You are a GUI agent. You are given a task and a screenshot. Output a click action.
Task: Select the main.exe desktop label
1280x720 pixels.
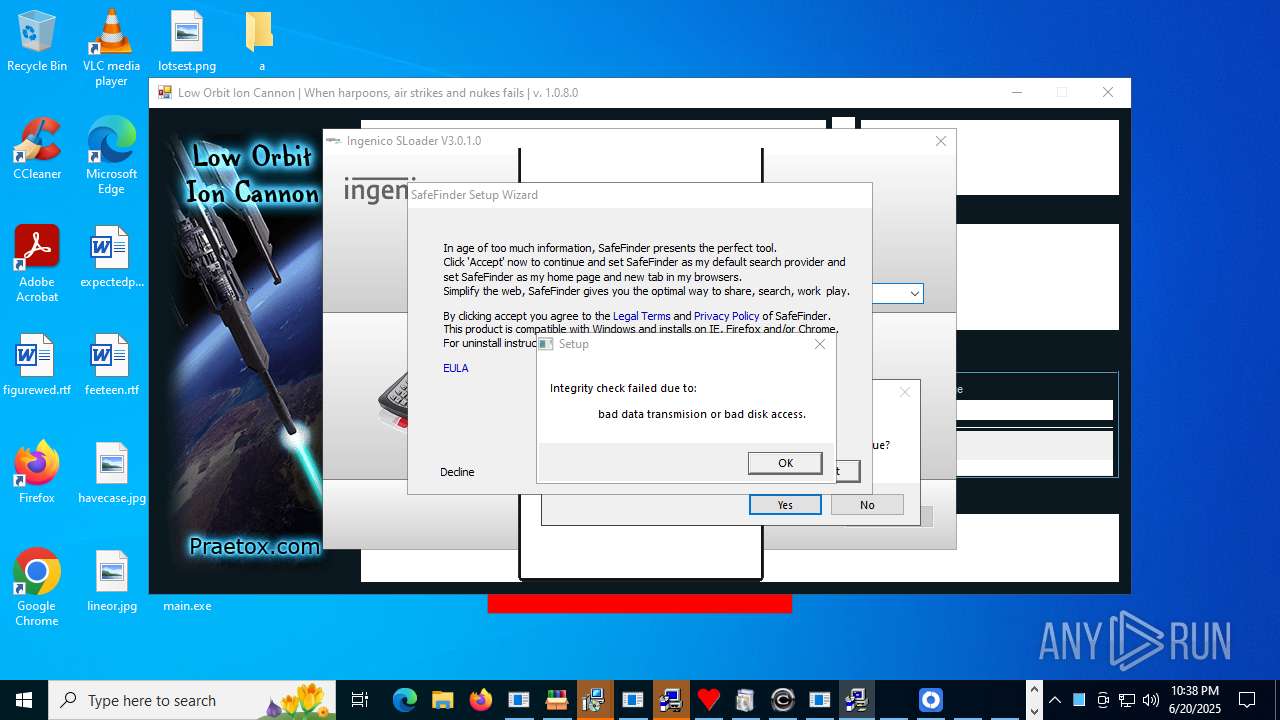[x=187, y=606]
